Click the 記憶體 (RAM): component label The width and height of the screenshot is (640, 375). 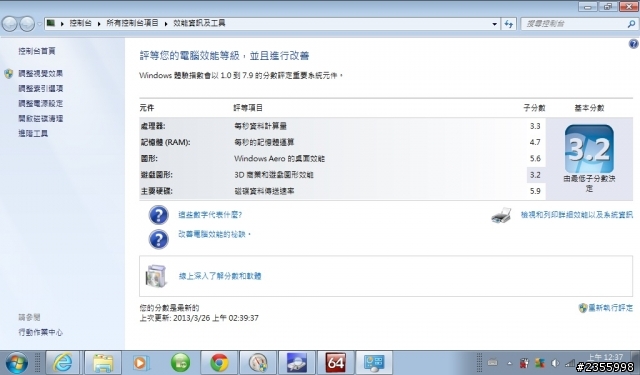tap(165, 142)
